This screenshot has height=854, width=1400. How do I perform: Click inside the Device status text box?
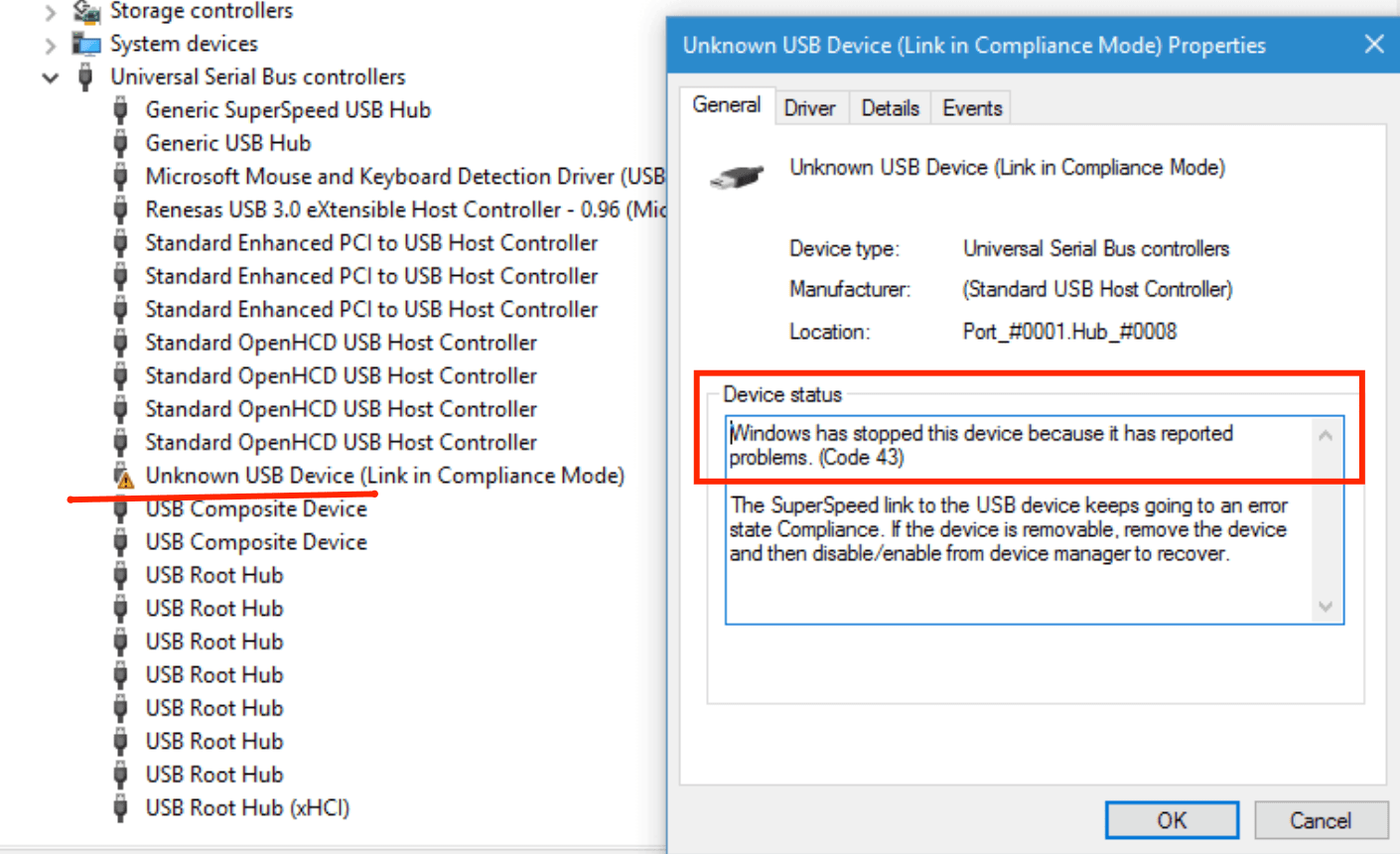[1023, 586]
